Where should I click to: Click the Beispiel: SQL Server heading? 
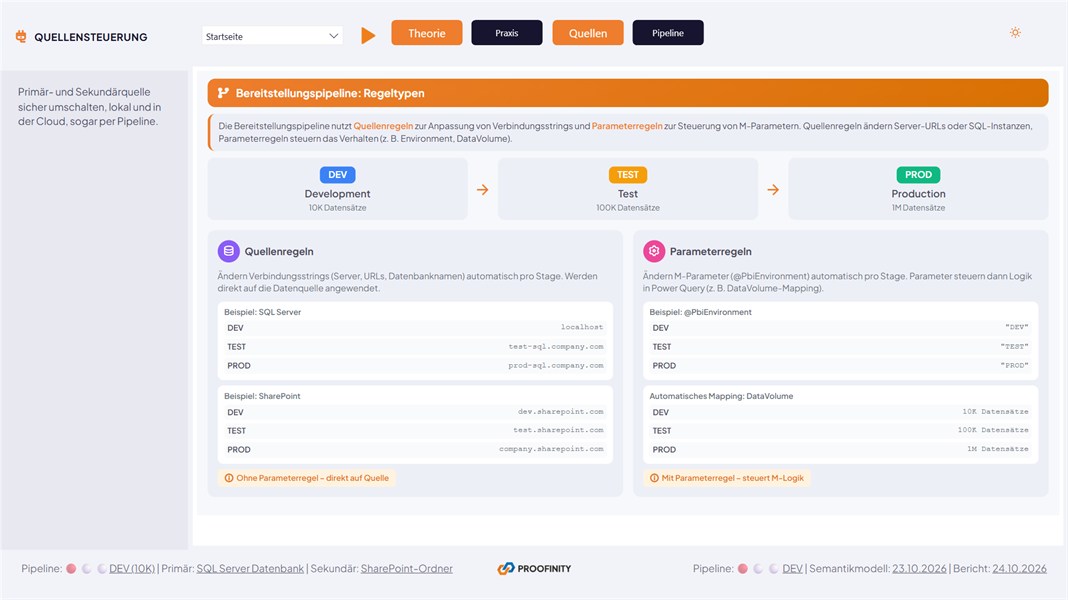pyautogui.click(x=262, y=312)
